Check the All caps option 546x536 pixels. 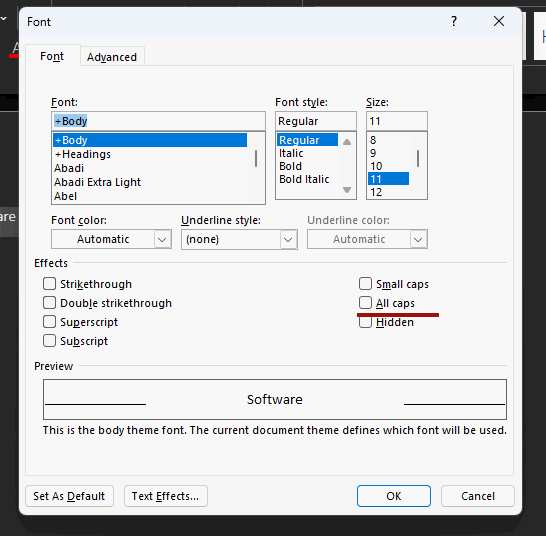point(365,303)
